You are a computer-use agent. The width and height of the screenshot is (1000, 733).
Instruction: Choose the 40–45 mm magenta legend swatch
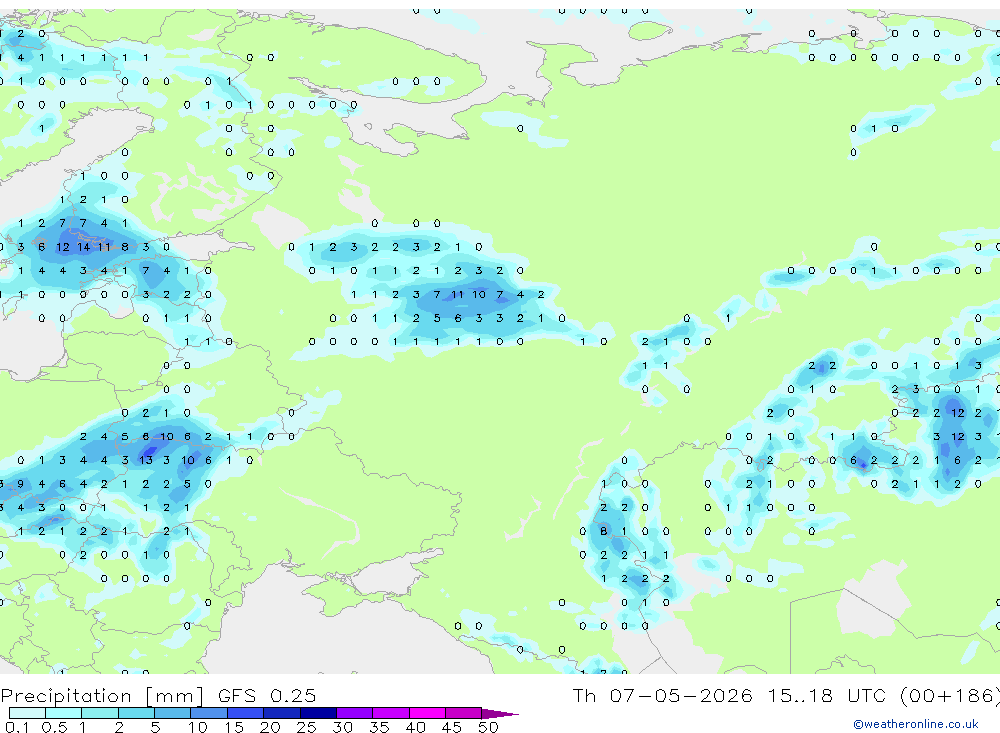point(427,713)
